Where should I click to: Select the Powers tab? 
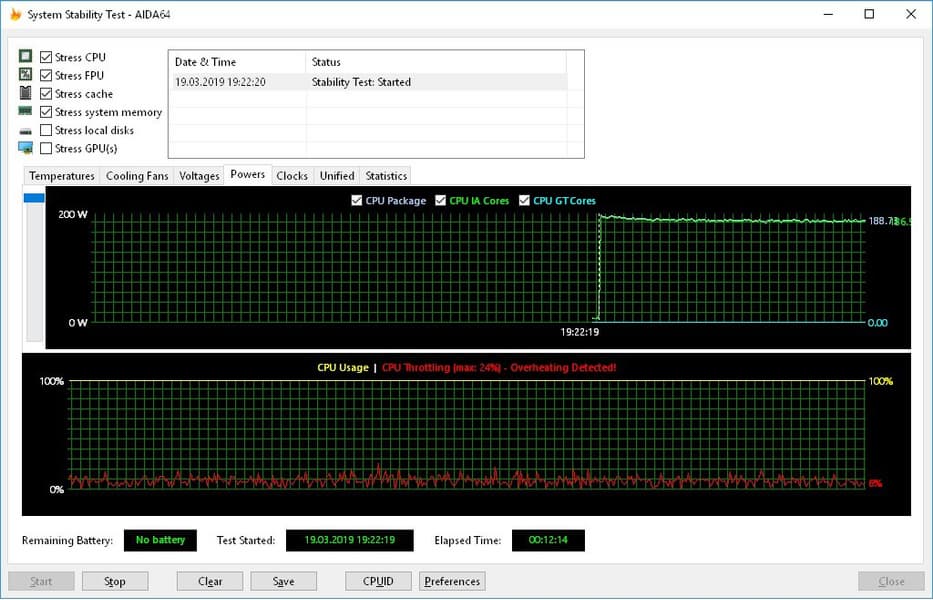pos(248,174)
